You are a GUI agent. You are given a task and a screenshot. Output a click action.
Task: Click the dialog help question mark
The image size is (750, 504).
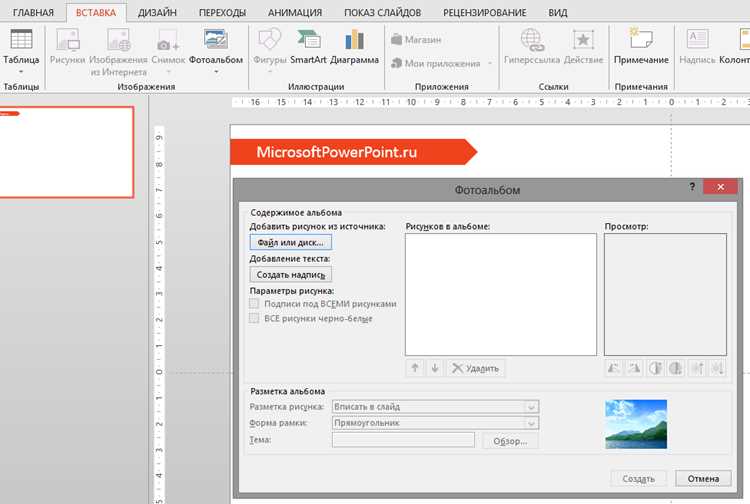692,186
